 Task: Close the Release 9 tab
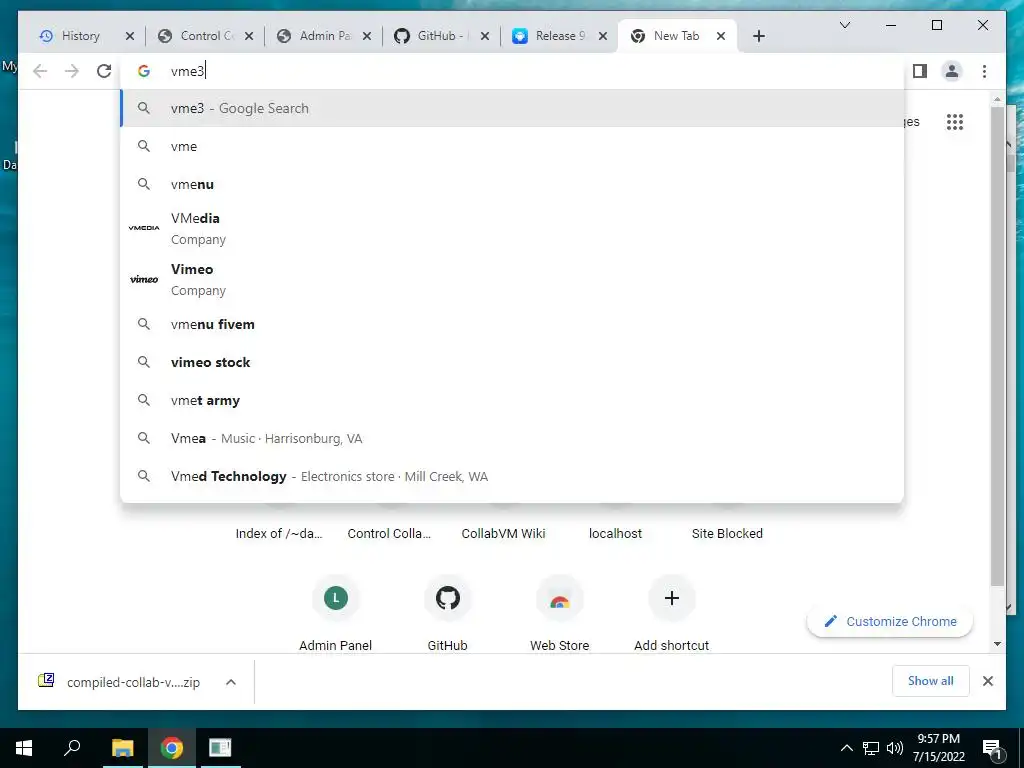603,37
